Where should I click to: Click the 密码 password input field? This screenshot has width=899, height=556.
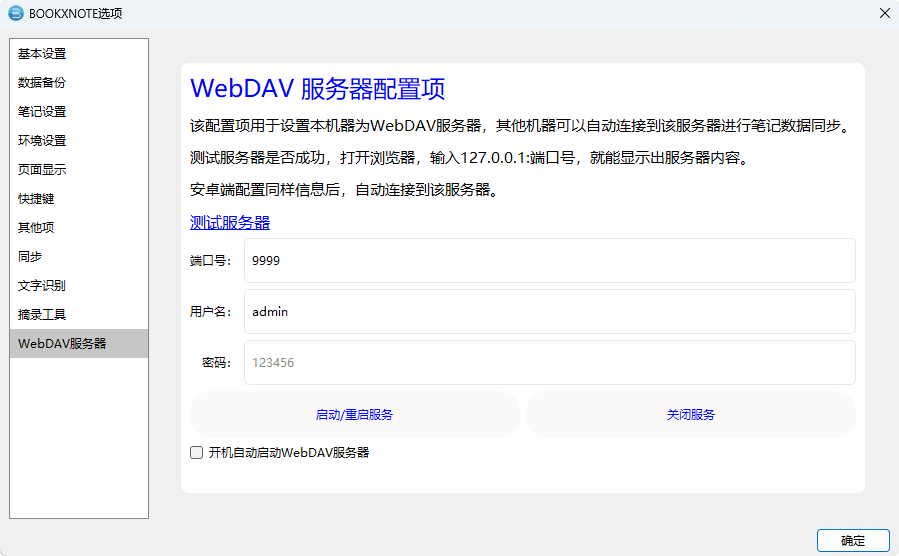[550, 363]
